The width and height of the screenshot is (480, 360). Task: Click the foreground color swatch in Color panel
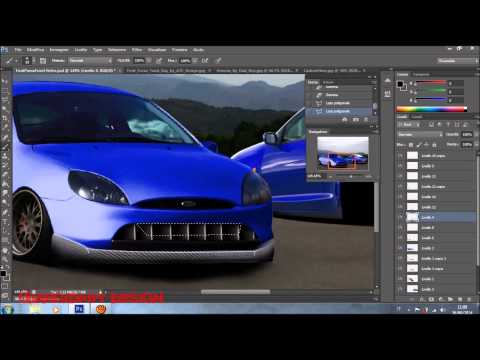(400, 84)
